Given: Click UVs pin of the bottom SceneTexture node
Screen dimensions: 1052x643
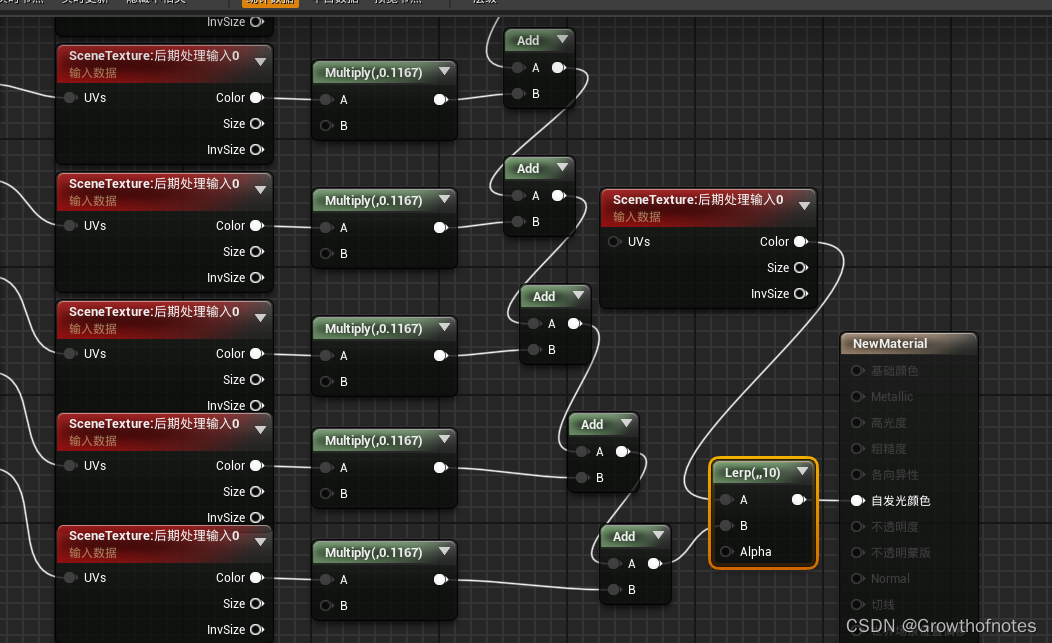Looking at the screenshot, I should pyautogui.click(x=70, y=578).
